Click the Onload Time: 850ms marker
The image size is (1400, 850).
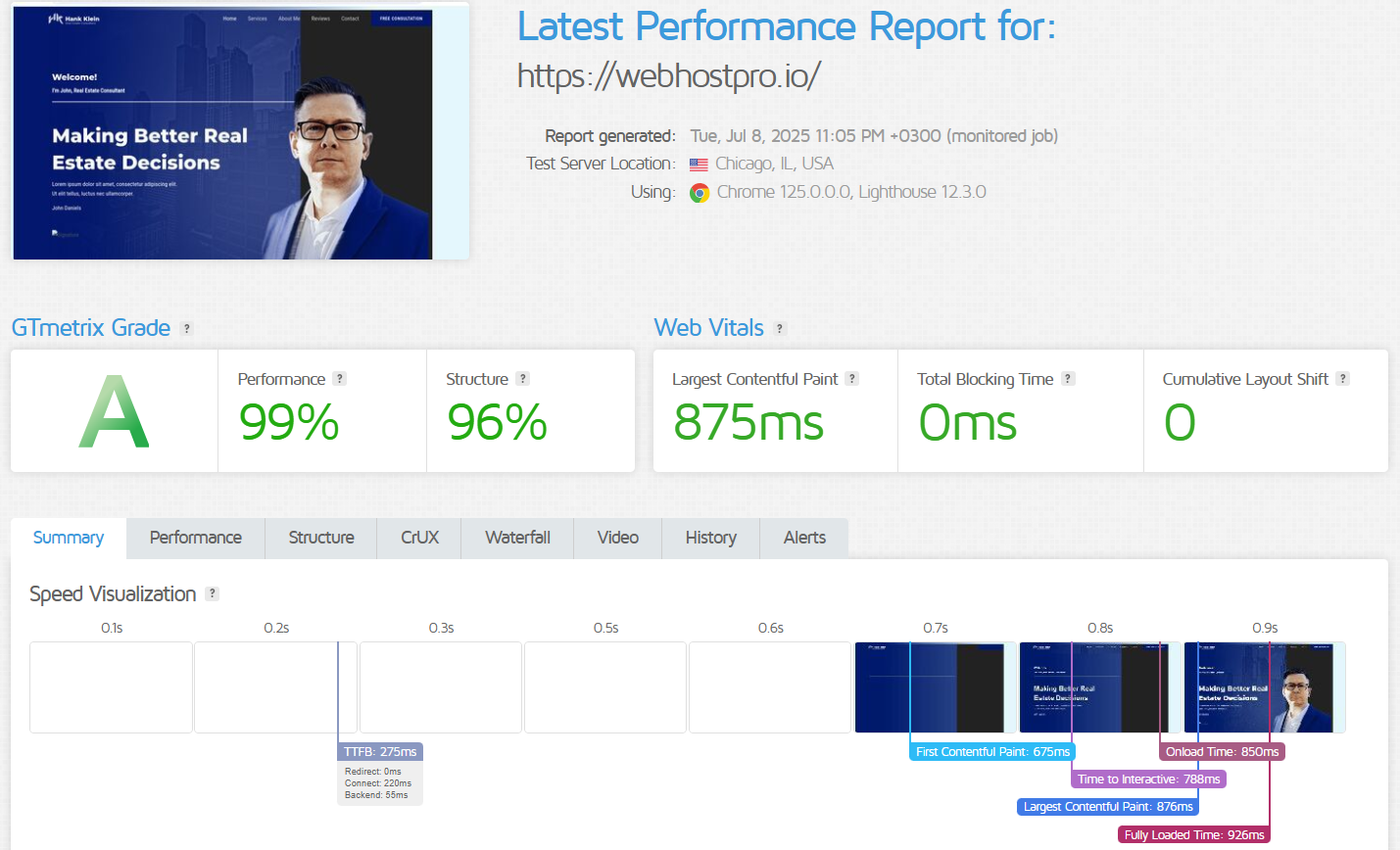tap(1222, 752)
